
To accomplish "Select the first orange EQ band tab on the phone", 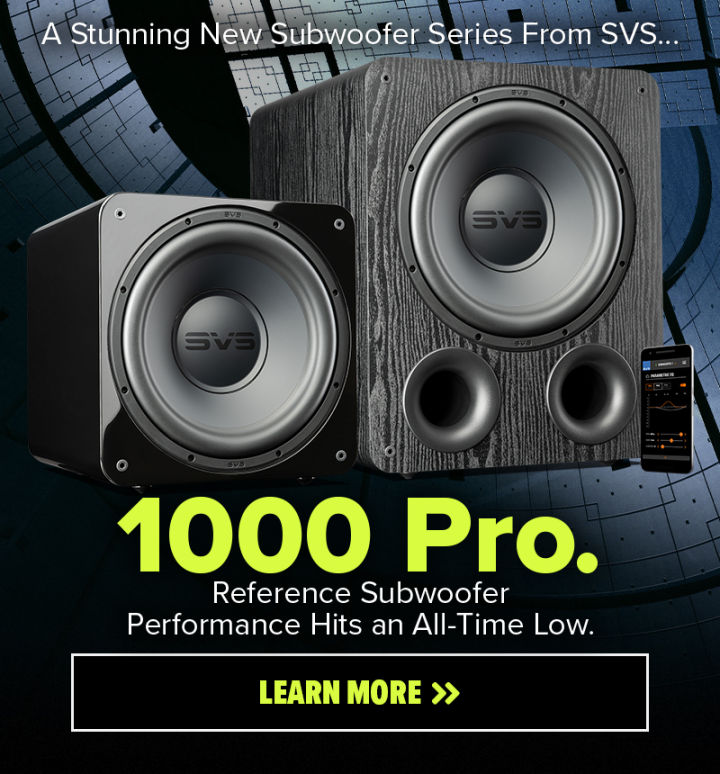I will [x=649, y=386].
